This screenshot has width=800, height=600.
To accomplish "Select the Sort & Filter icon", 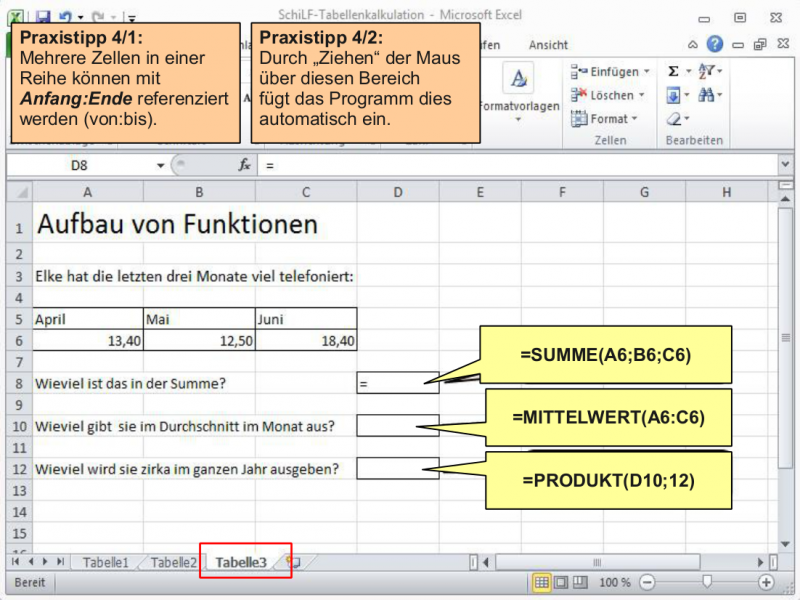I will click(x=707, y=69).
